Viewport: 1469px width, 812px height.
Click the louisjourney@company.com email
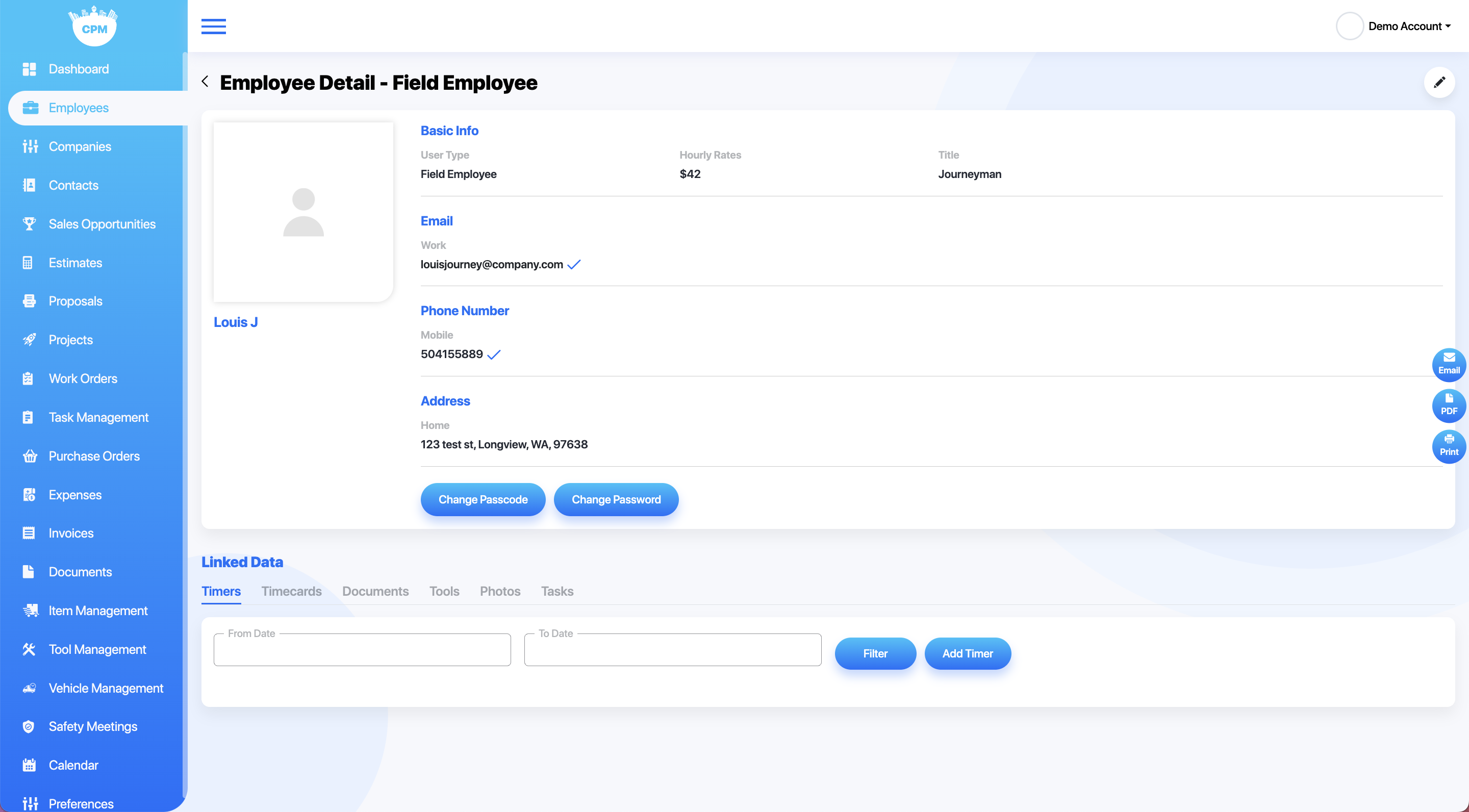point(492,264)
